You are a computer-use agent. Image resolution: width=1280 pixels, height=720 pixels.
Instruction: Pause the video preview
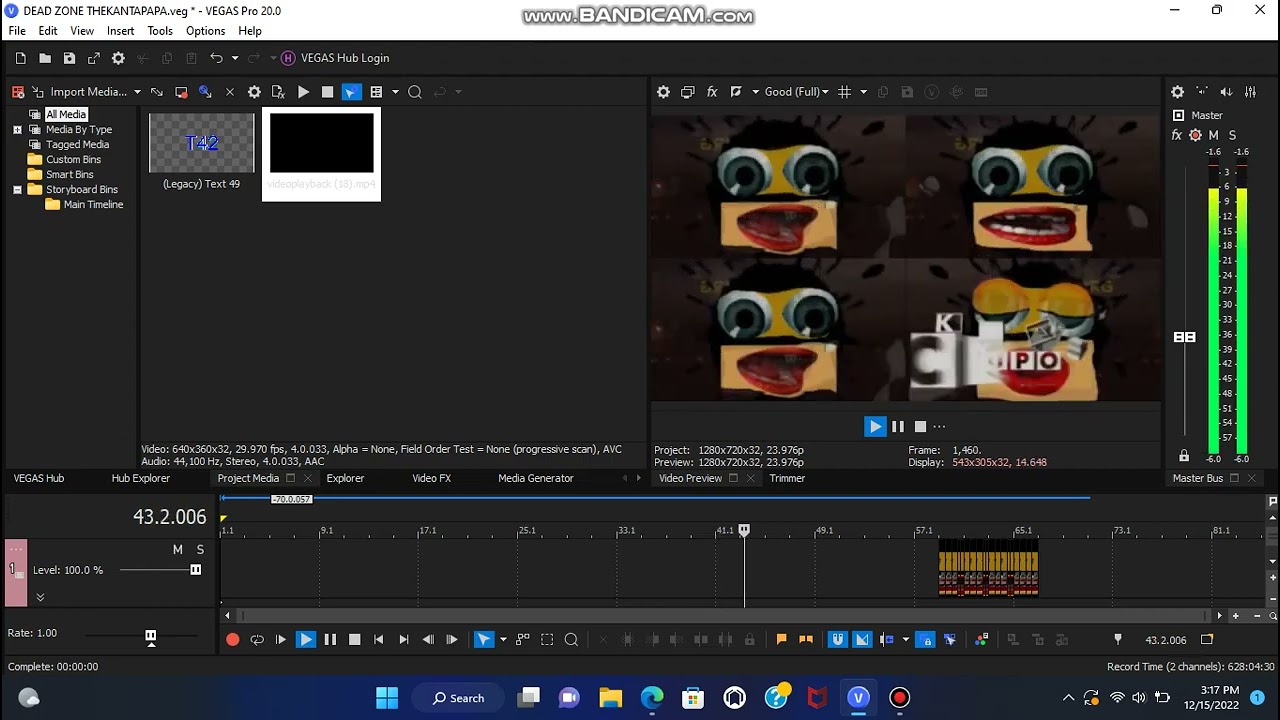pos(898,426)
